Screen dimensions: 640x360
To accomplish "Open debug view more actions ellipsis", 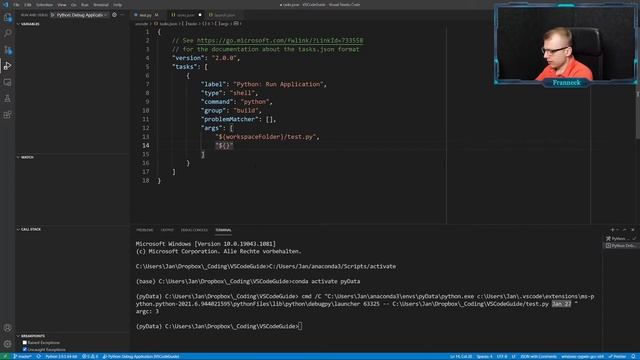I will [x=122, y=15].
